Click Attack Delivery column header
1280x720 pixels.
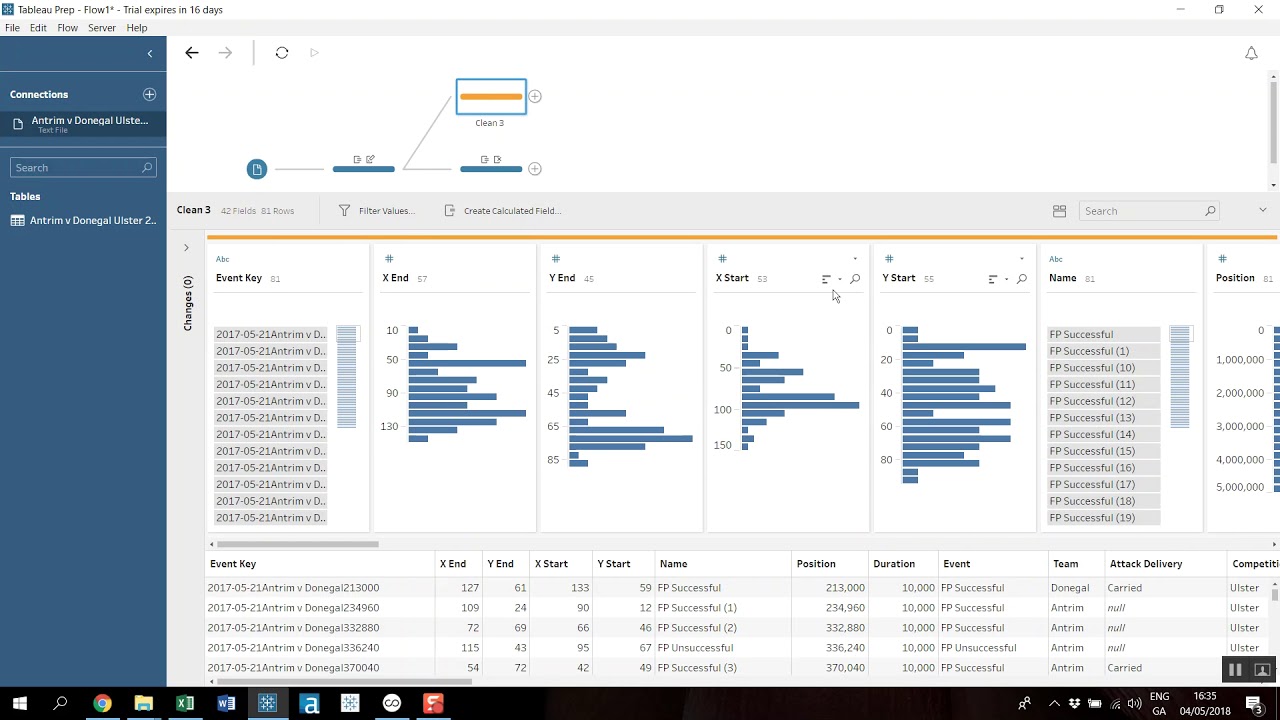[1146, 564]
